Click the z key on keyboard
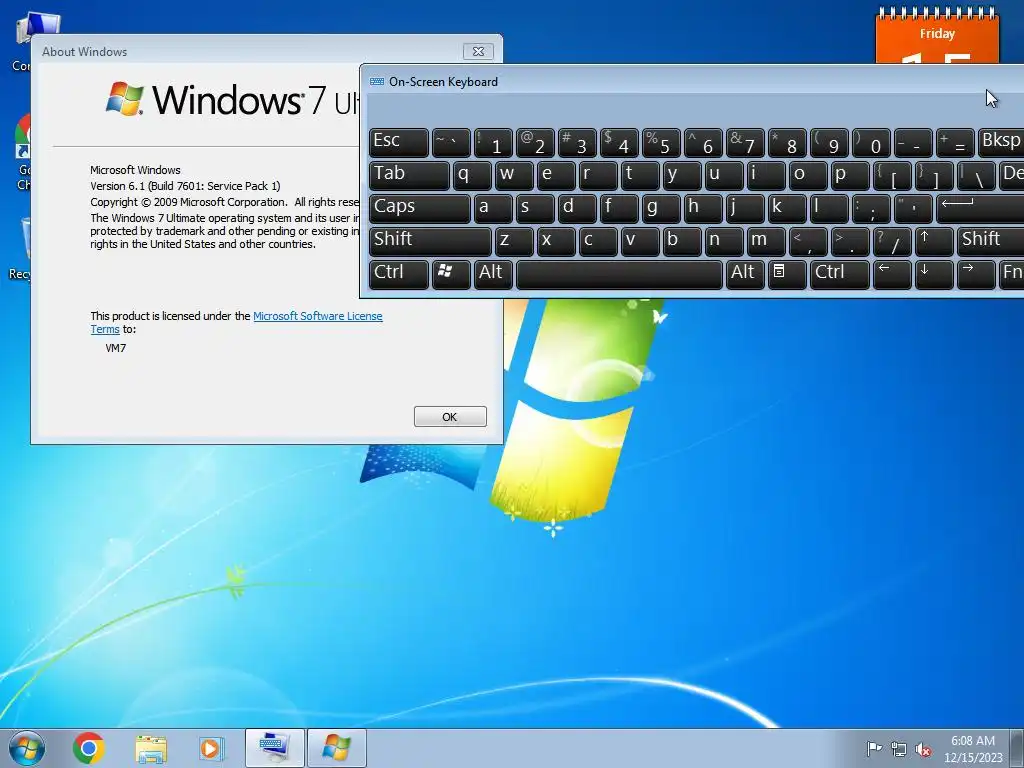Screen dimensions: 1024x768 pyautogui.click(x=514, y=242)
